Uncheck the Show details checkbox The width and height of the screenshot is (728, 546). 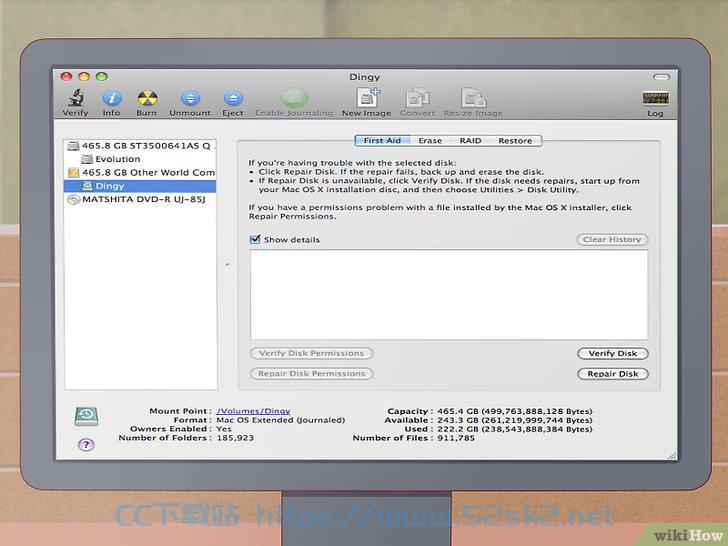(255, 240)
